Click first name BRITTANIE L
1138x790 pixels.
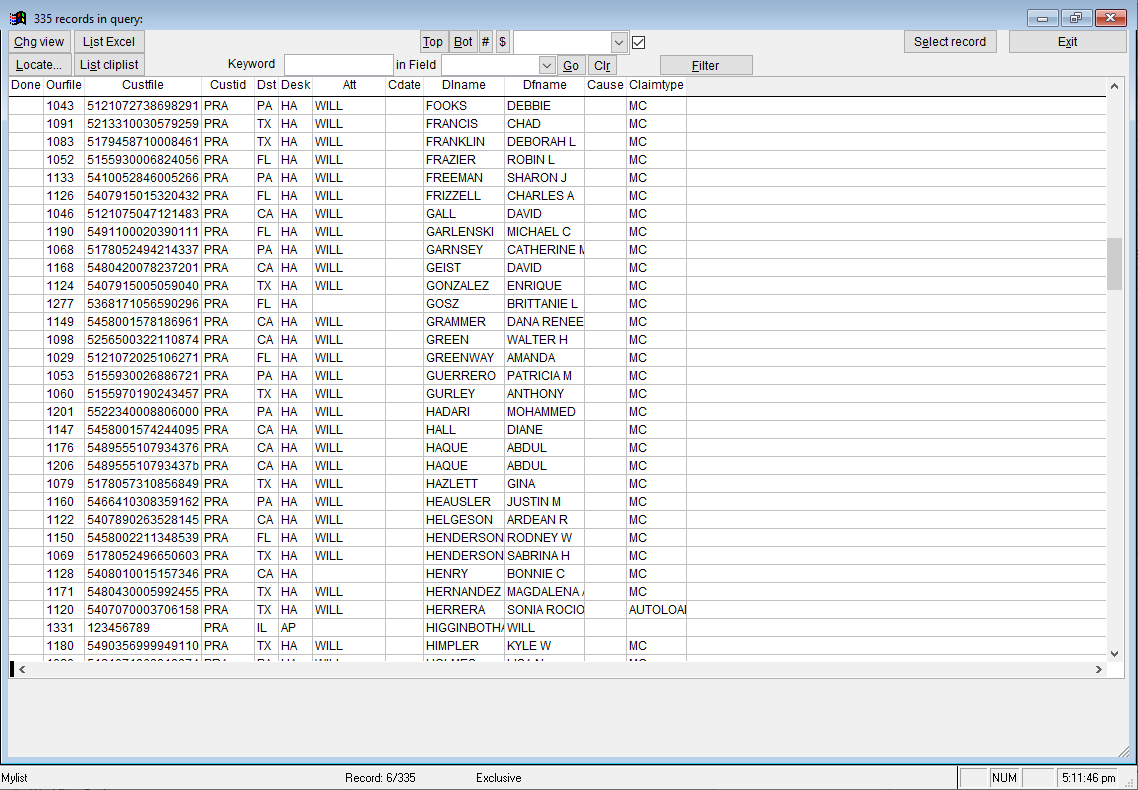click(x=542, y=304)
